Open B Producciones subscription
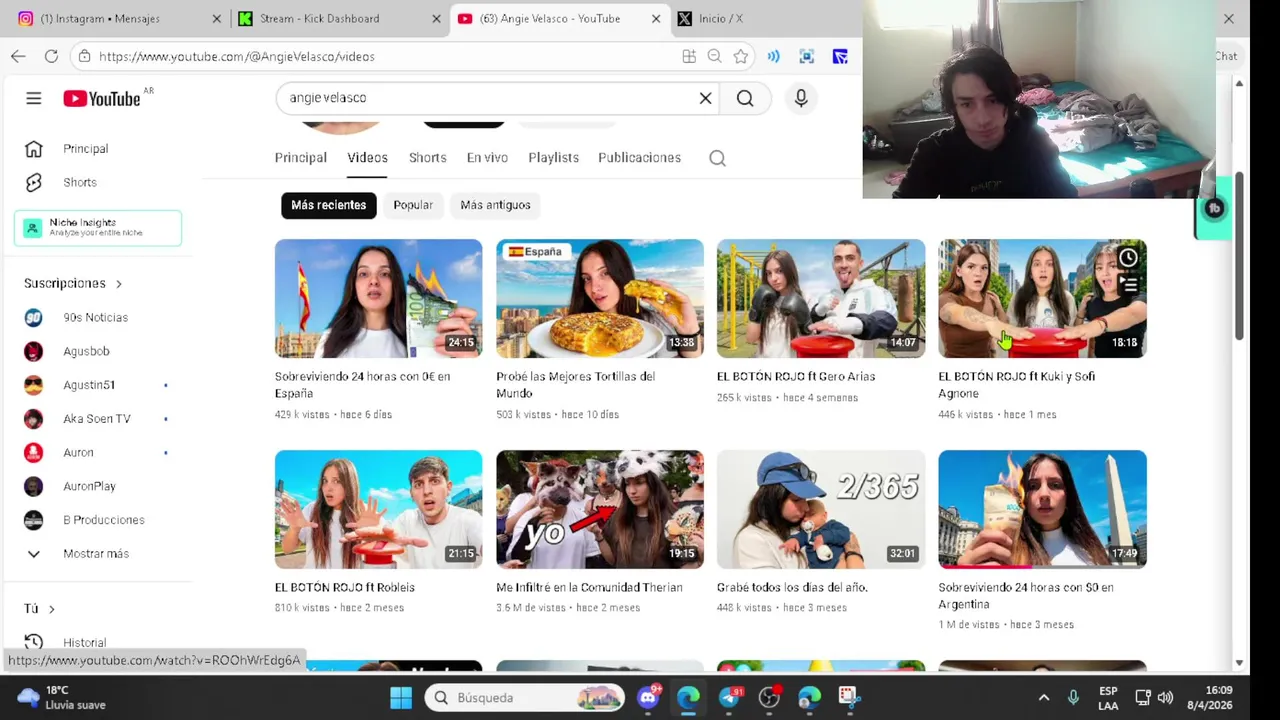Screen dimensions: 1280x720 pos(104,520)
